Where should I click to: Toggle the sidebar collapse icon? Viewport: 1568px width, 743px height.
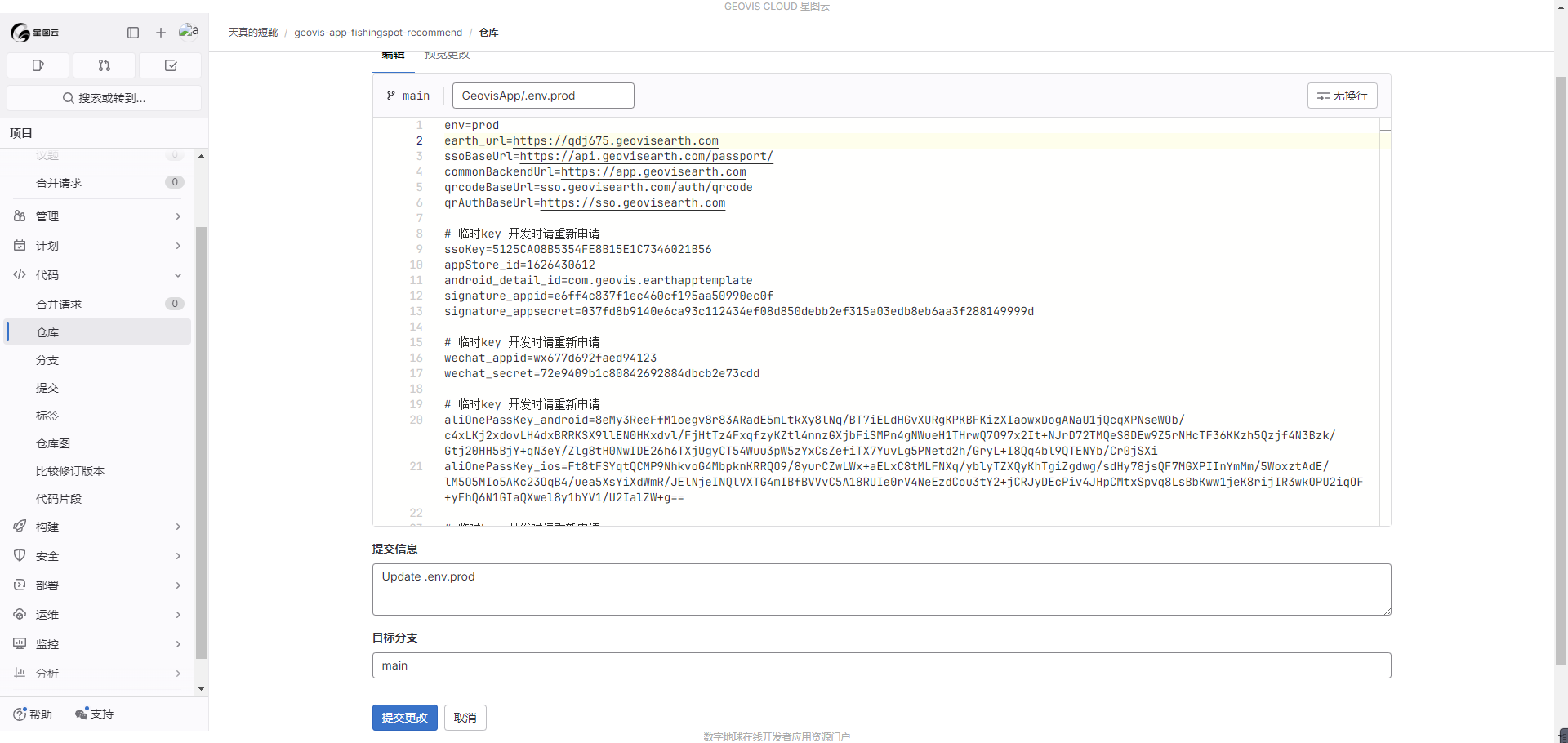[x=133, y=33]
